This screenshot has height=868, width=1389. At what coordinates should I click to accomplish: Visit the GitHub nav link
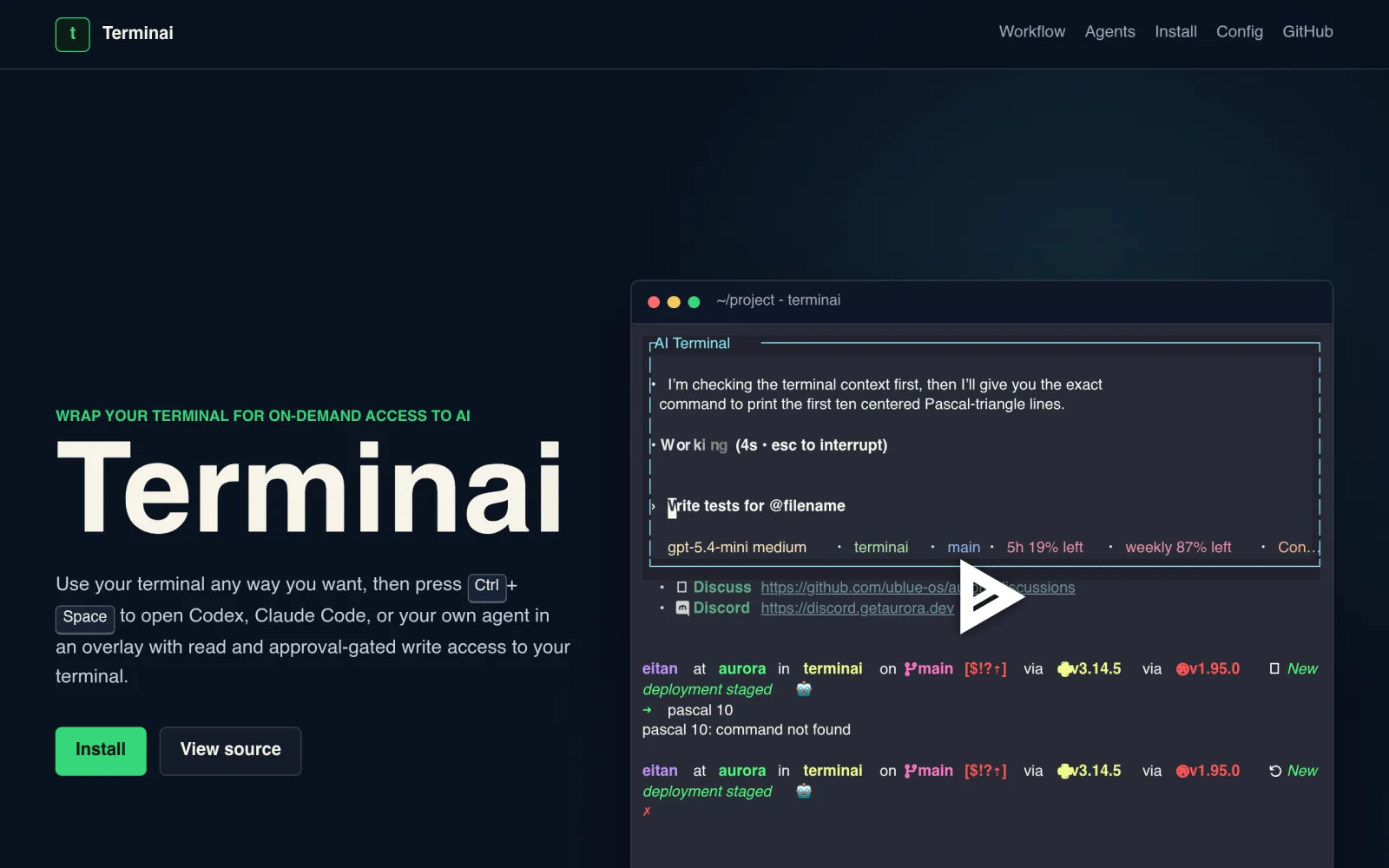[x=1307, y=32]
